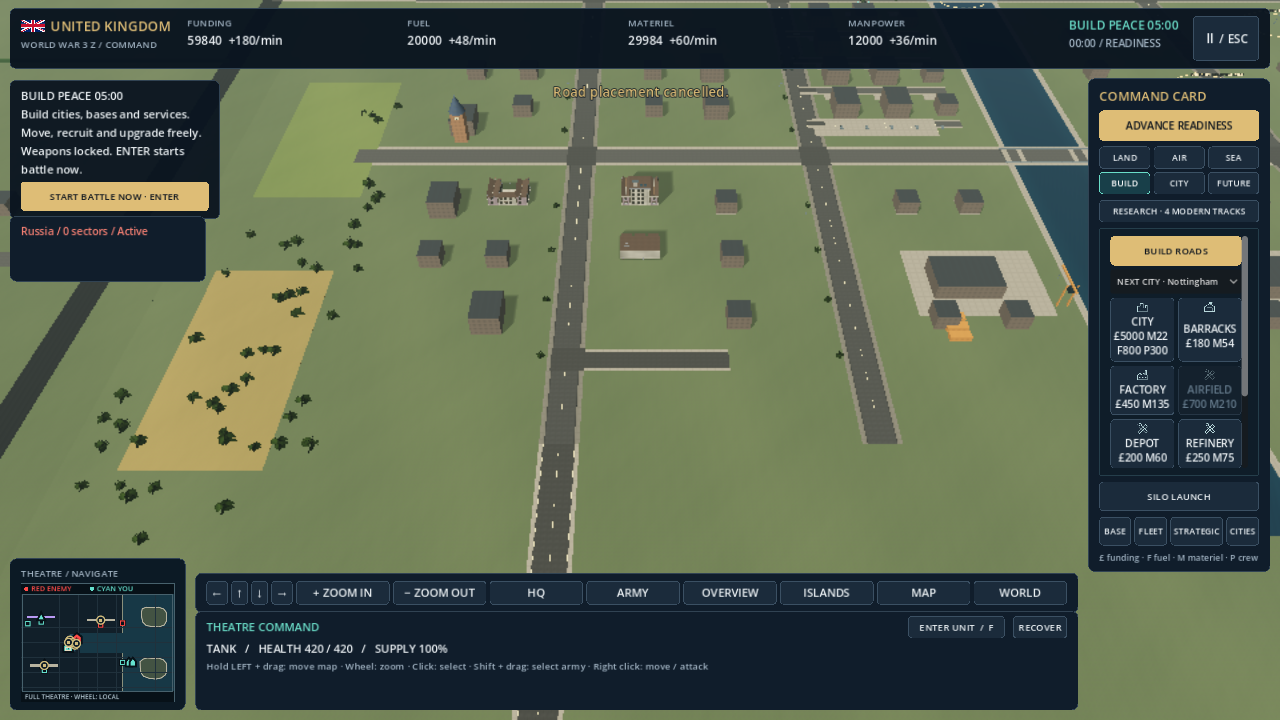Viewport: 1280px width, 720px height.
Task: Open MAP view
Action: [923, 593]
